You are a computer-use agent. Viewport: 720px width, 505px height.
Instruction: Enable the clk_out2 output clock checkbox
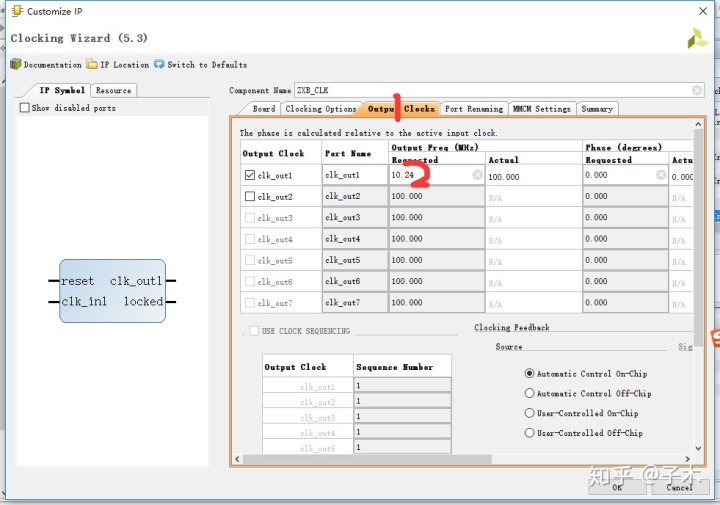(250, 196)
